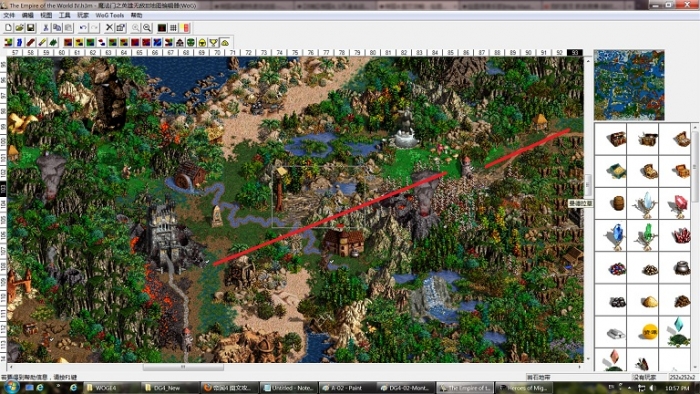Screen dimensions: 700x394
Task: Select the trophy objects palette icon
Action: point(214,42)
